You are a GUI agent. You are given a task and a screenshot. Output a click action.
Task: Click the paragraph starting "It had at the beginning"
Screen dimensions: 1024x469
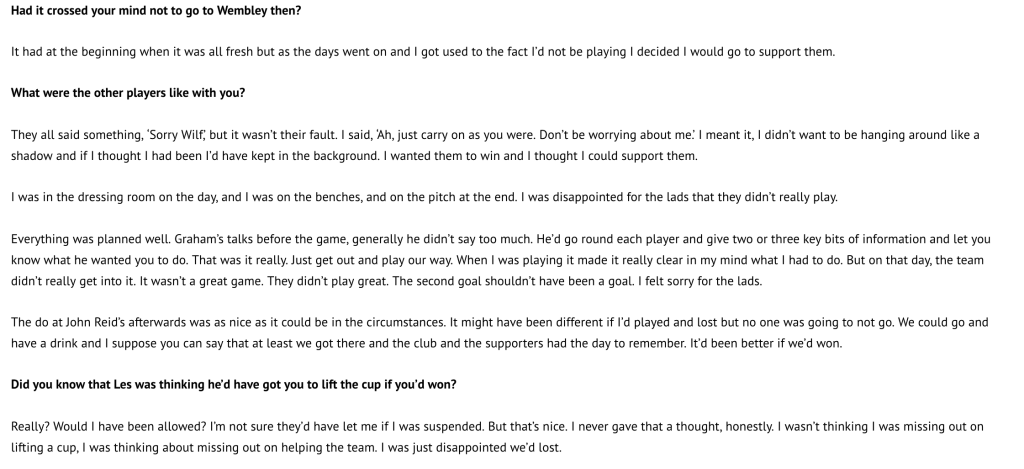[x=400, y=51]
